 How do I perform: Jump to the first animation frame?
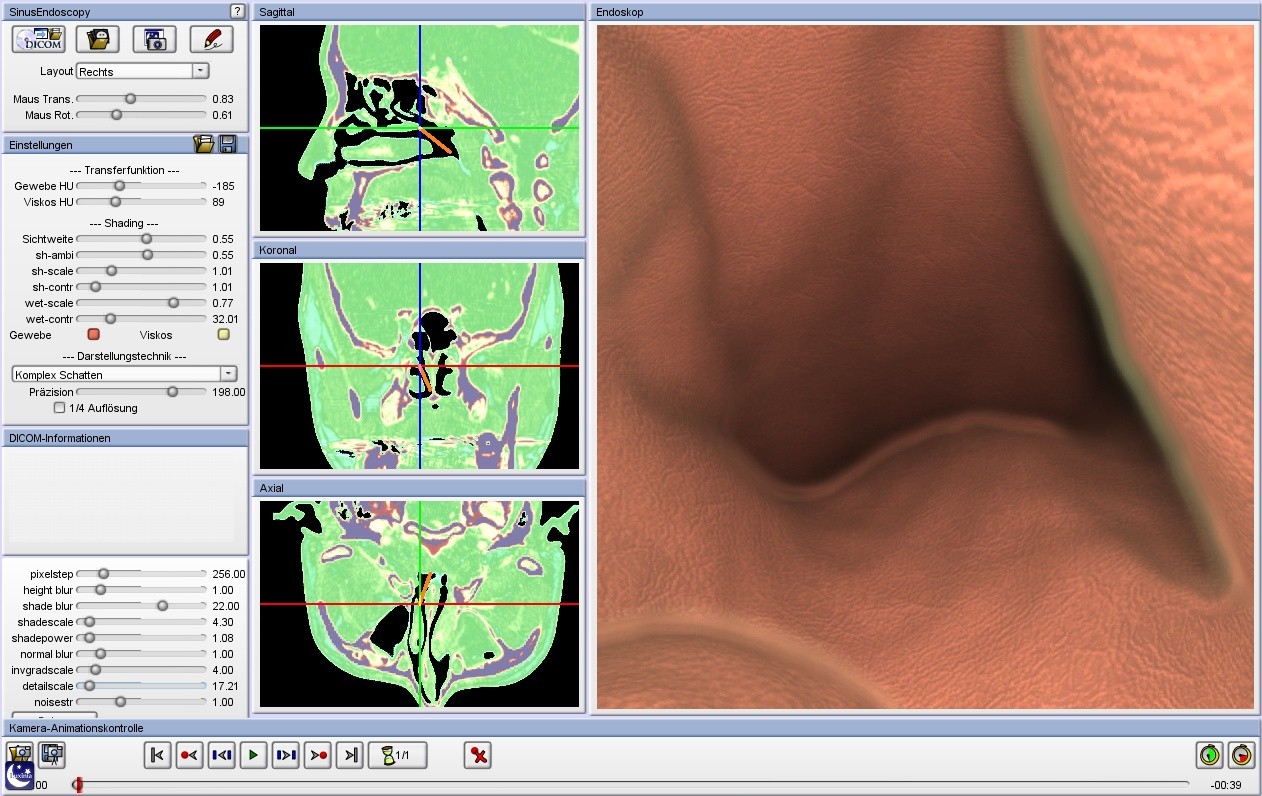(157, 755)
